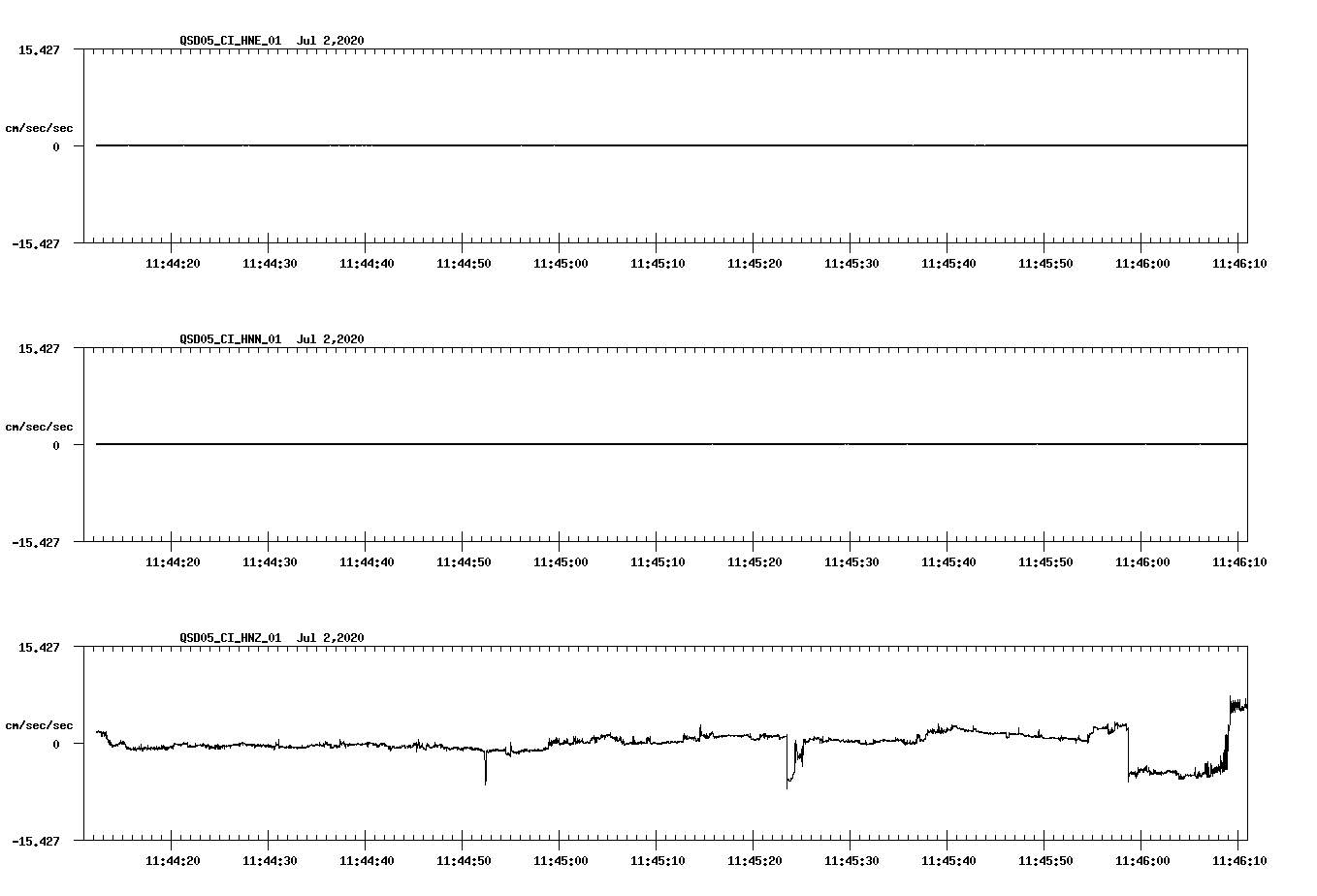Click the -15.427 lower limit of HNZ plot
Image resolution: width=1317 pixels, height=896 pixels.
coord(35,841)
